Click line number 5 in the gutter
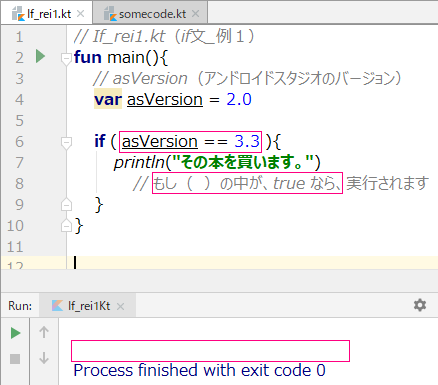 [19, 121]
